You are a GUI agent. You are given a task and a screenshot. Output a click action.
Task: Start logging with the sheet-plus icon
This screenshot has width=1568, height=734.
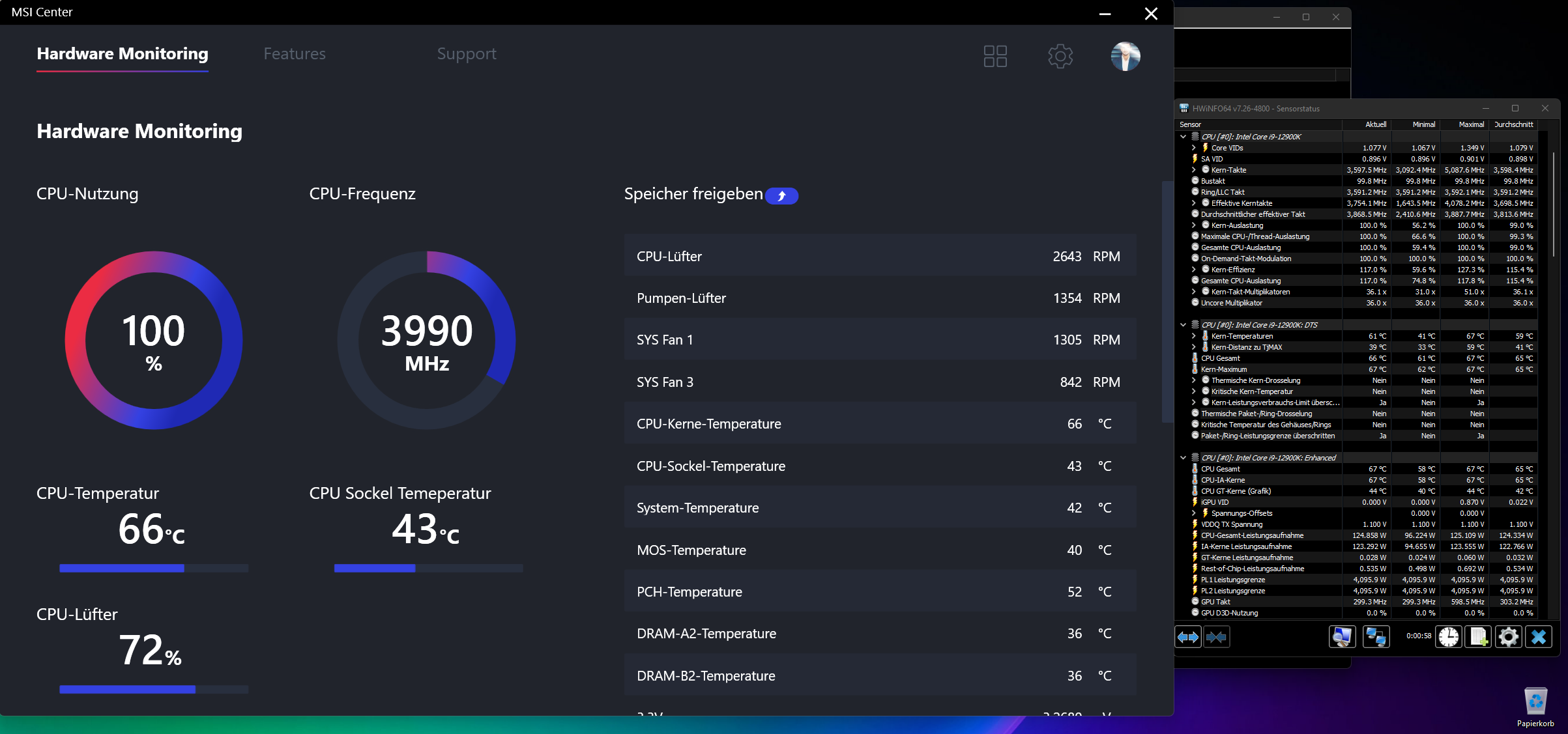click(x=1478, y=637)
